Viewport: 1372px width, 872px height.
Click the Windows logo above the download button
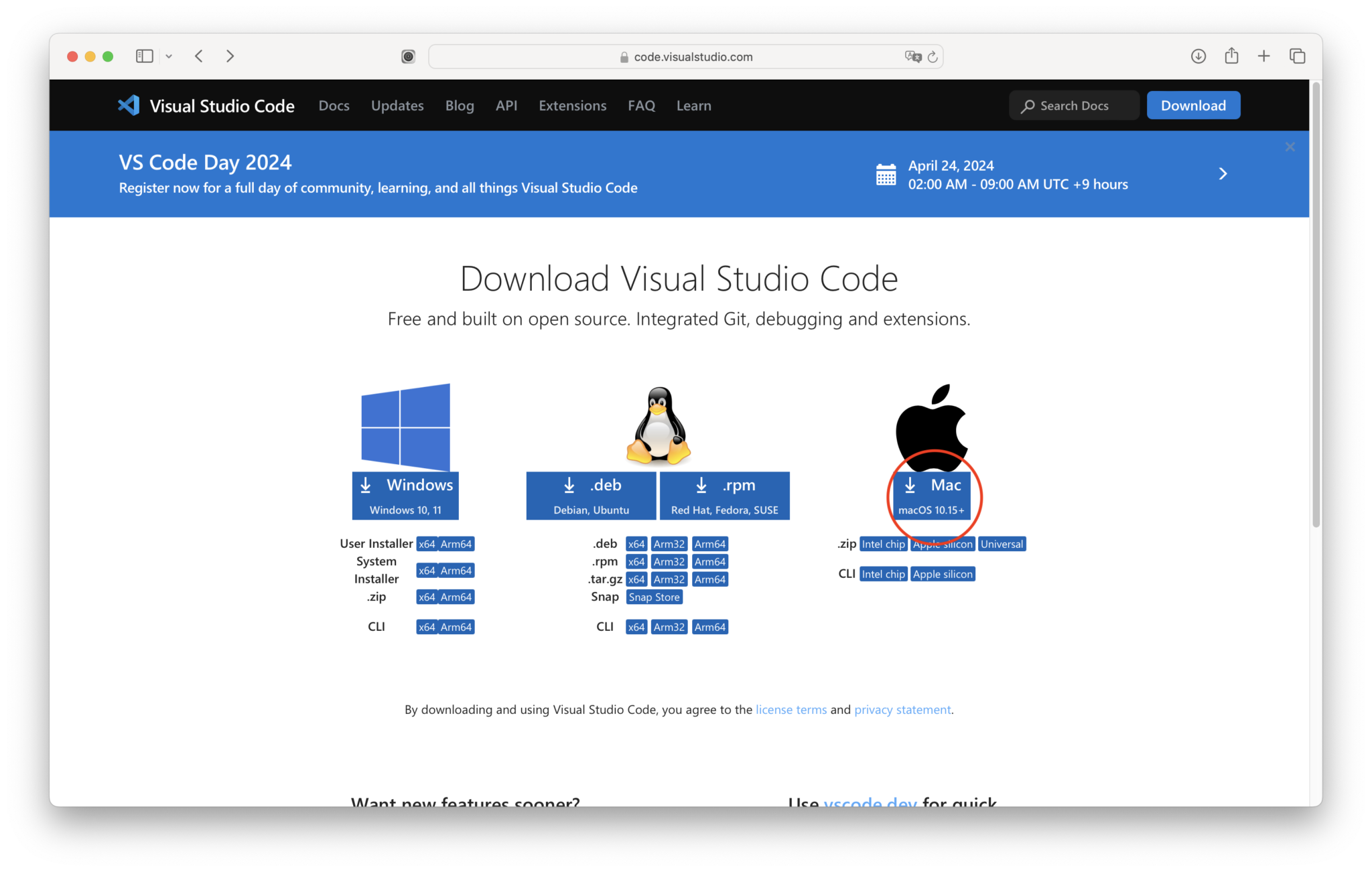point(405,427)
